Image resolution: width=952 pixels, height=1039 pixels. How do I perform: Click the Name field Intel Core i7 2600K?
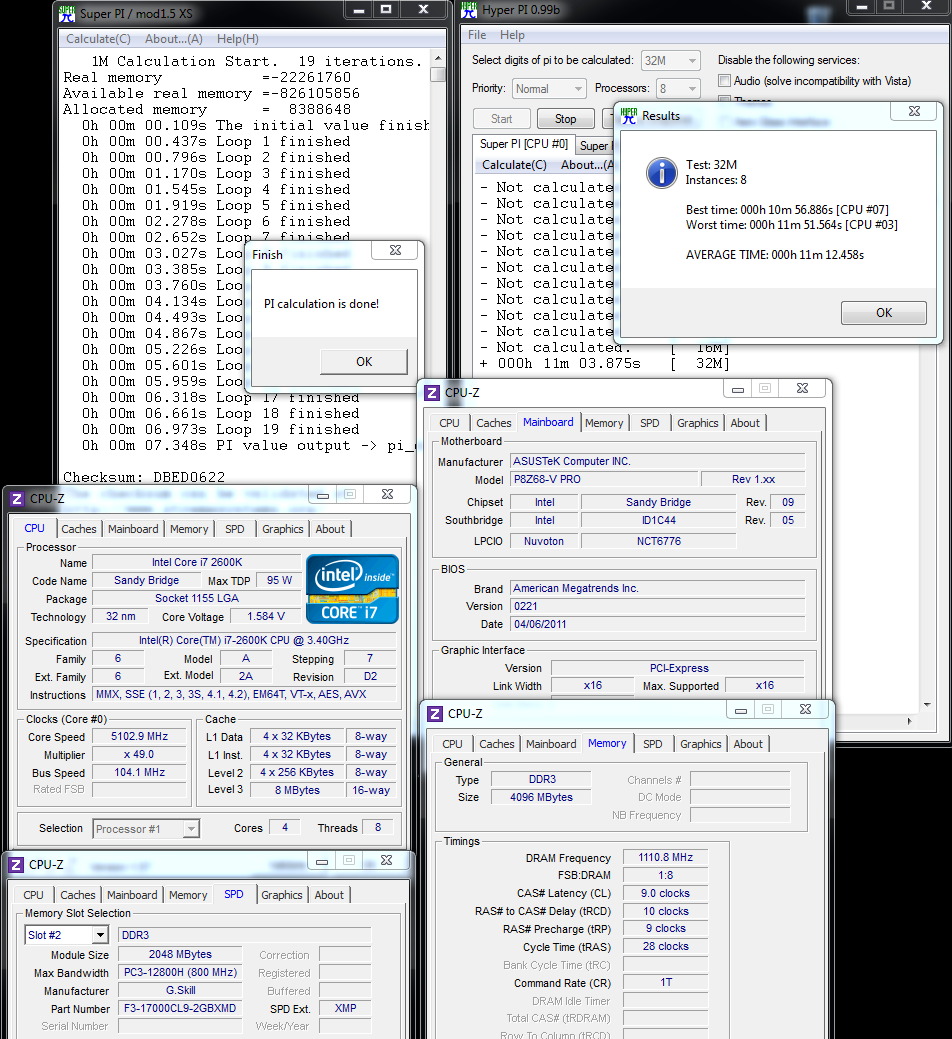point(197,562)
